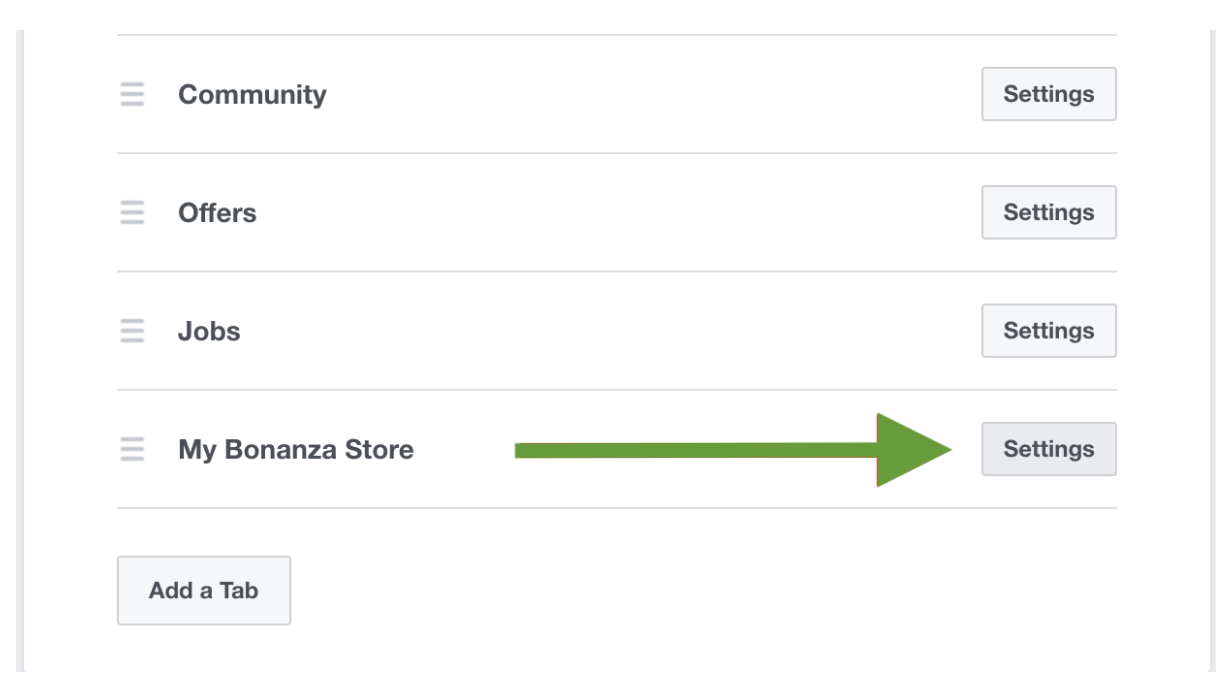
Task: Click the drag handle beside Offers
Action: point(131,212)
